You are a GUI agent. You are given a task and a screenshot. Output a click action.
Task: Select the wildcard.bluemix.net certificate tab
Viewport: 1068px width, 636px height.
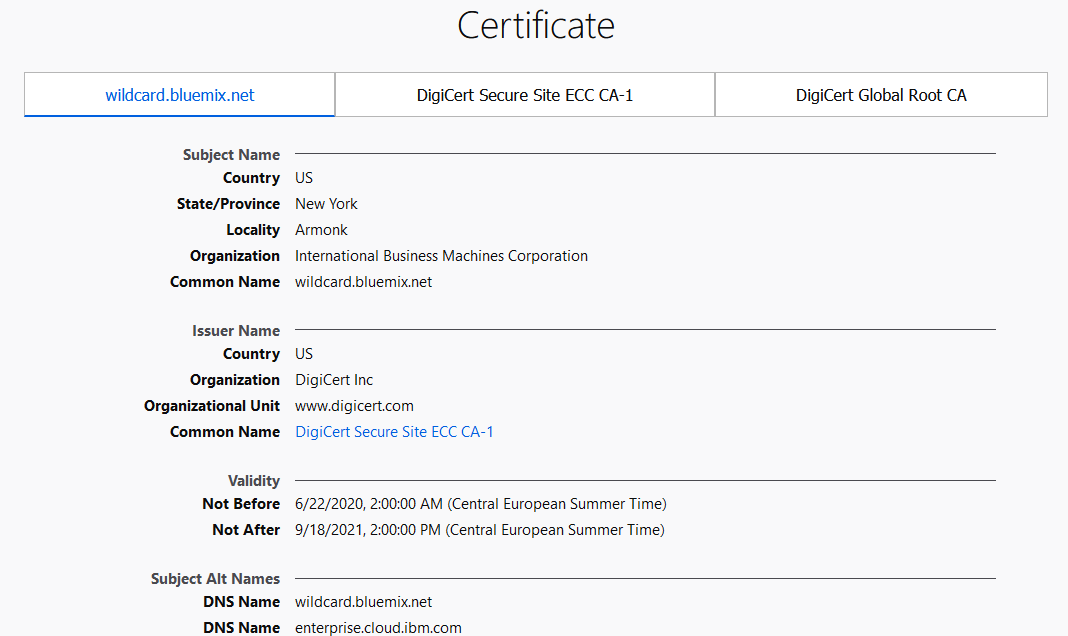pos(180,95)
